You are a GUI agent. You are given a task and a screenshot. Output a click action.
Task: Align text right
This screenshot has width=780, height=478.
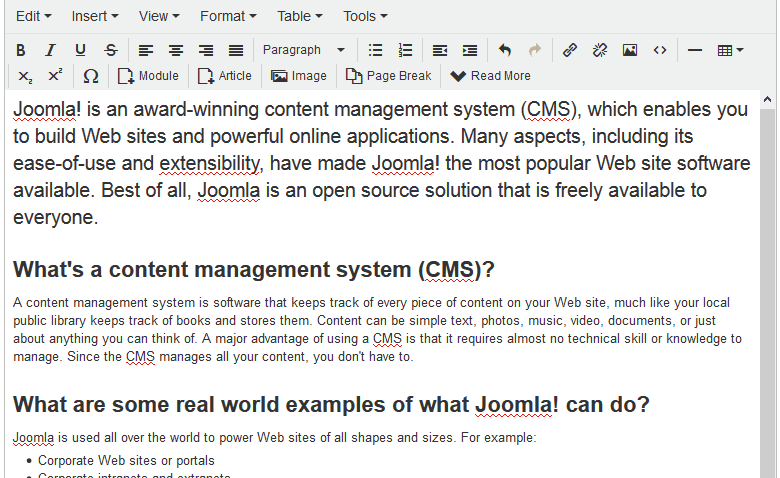tap(205, 50)
